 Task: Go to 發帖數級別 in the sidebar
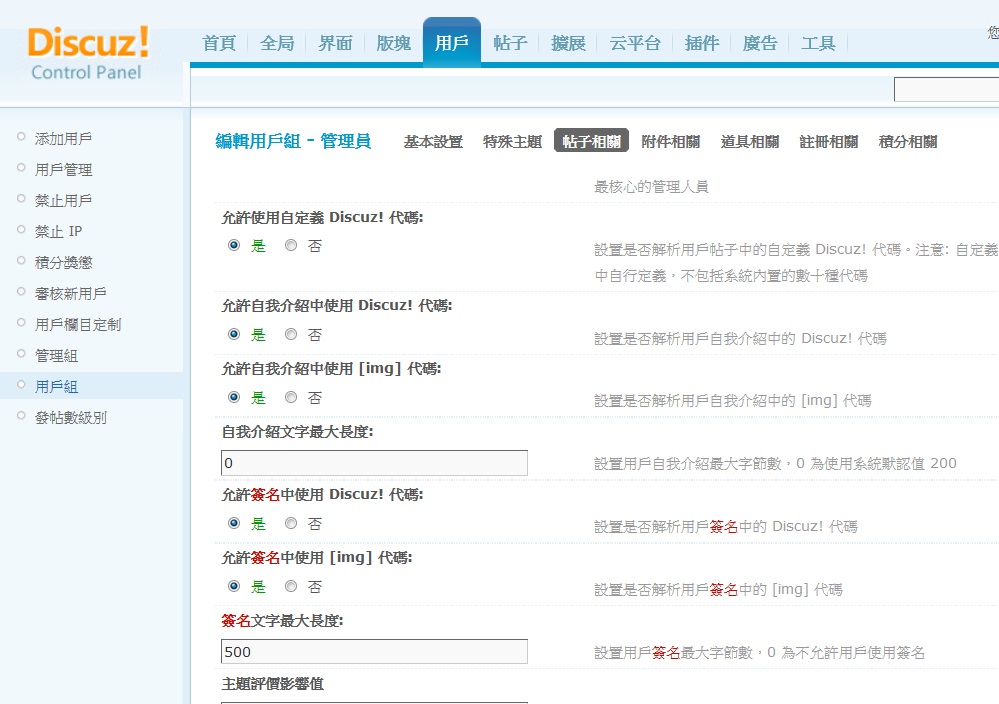pos(70,417)
